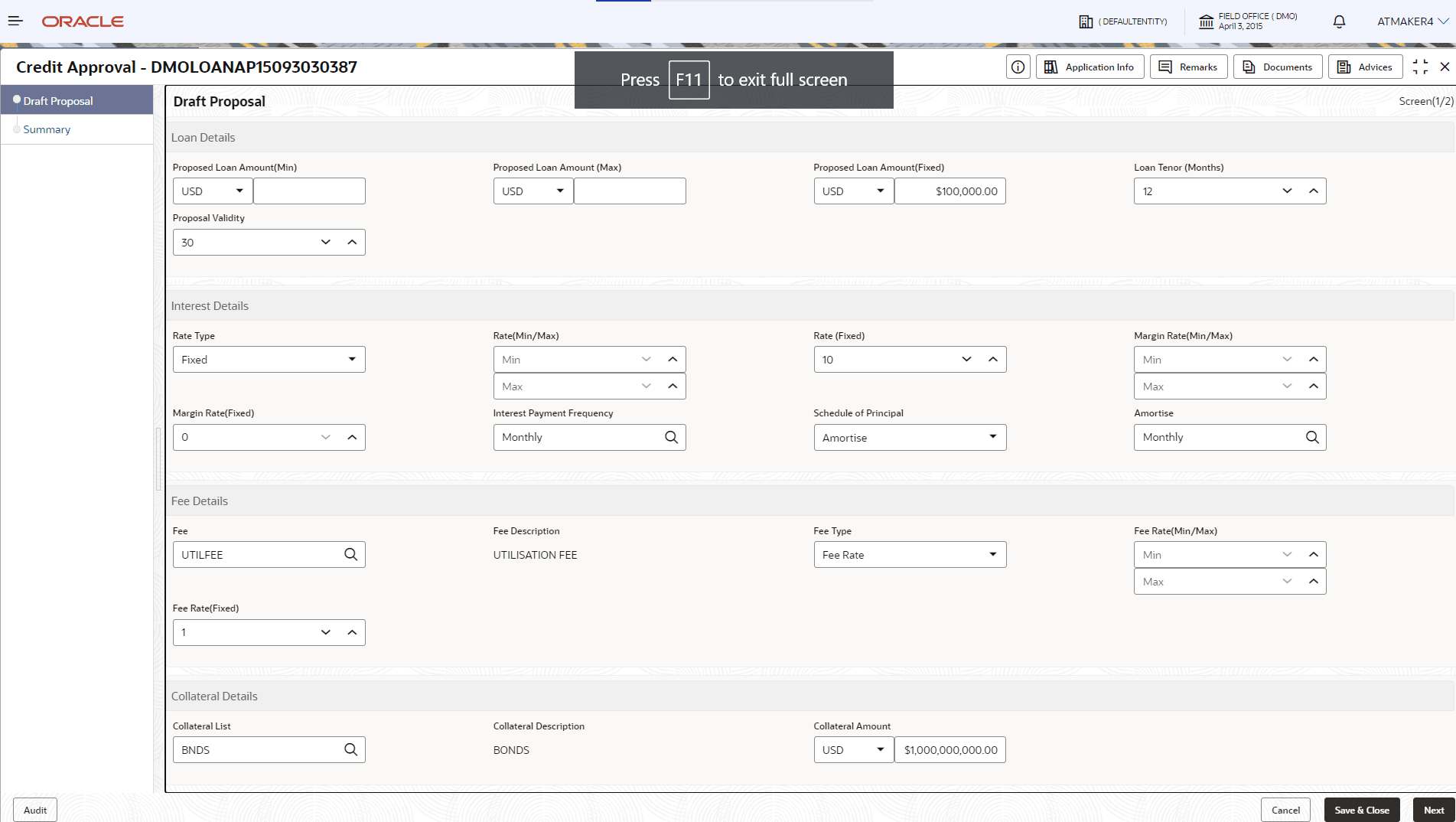The height and width of the screenshot is (822, 1456).
Task: Open Interest Payment Frequency search icon
Action: click(671, 437)
